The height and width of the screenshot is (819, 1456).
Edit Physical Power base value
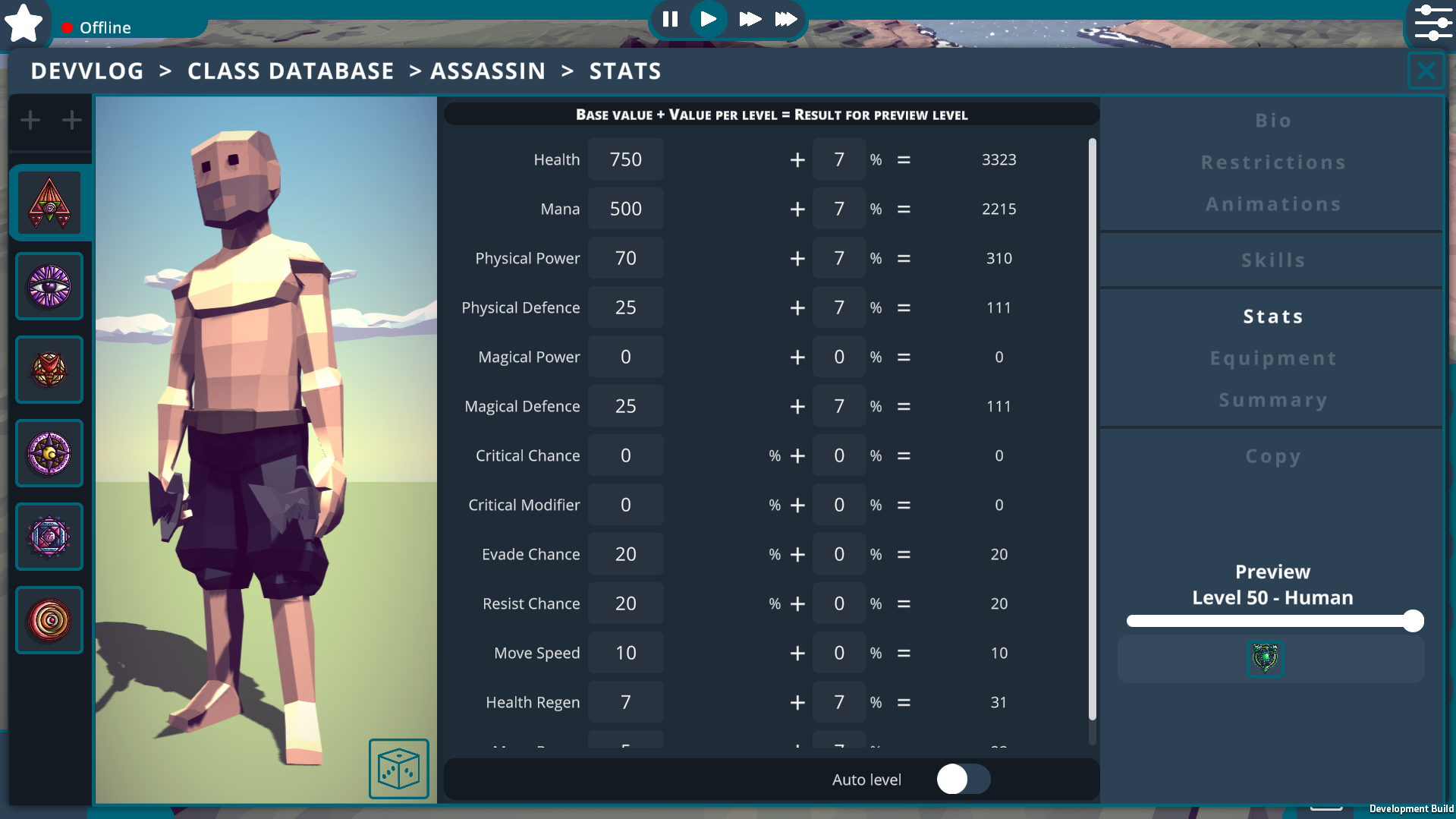pyautogui.click(x=626, y=258)
